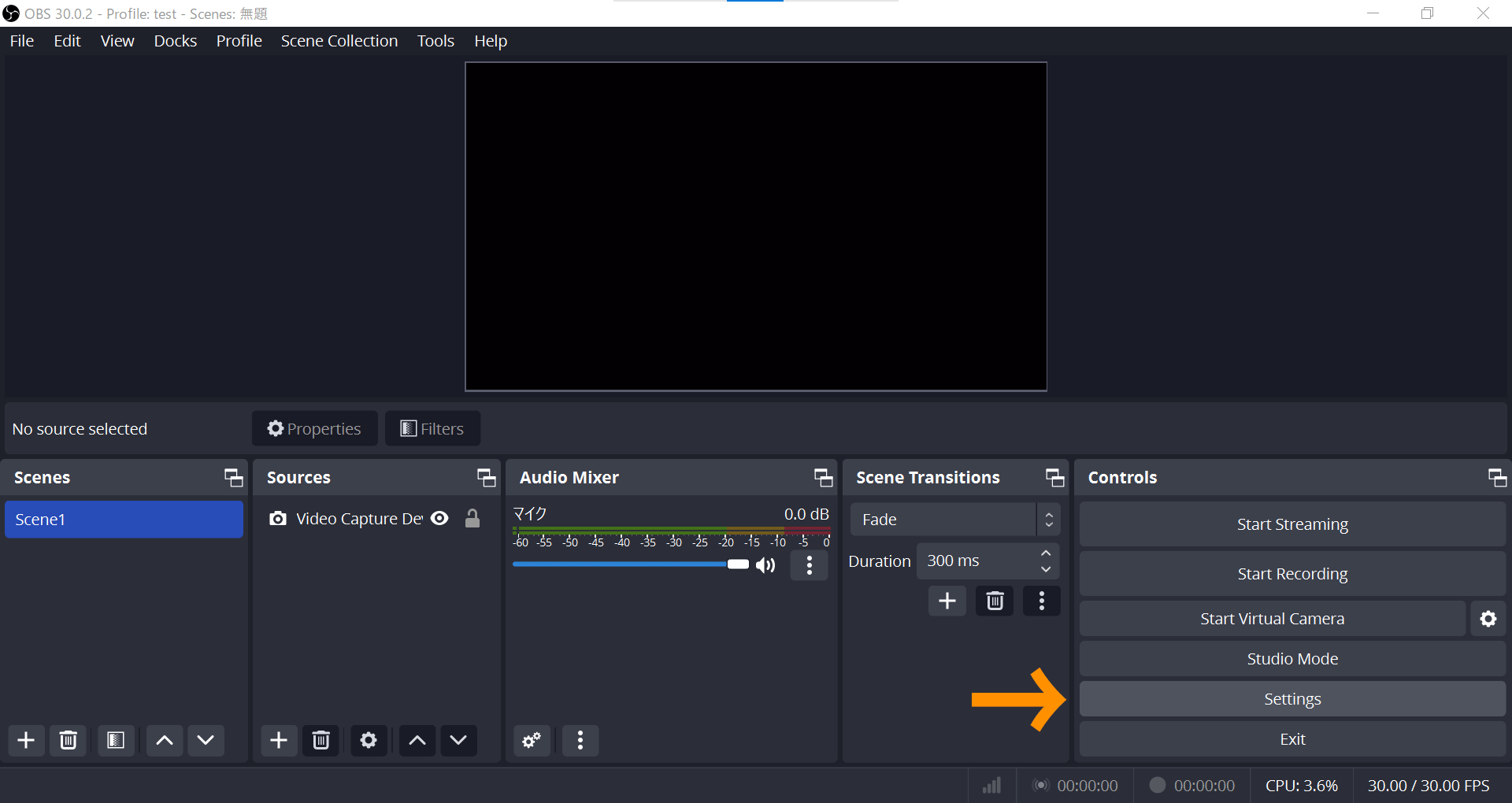Image resolution: width=1512 pixels, height=803 pixels.
Task: Click the 30.00 / 30.00 FPS indicator
Action: click(1429, 786)
